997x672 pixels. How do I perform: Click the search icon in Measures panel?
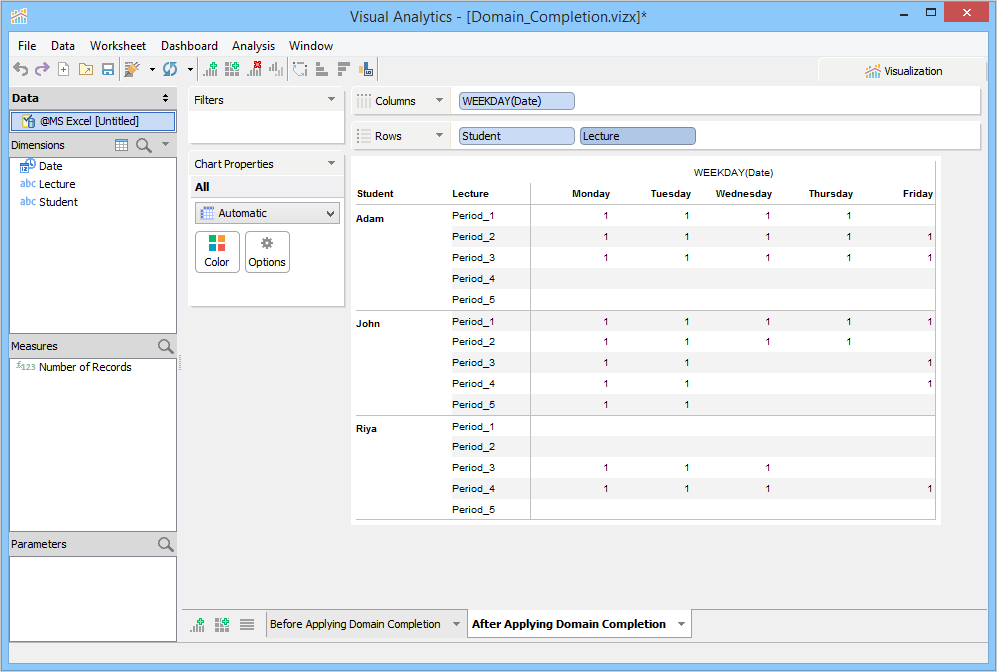[x=165, y=346]
